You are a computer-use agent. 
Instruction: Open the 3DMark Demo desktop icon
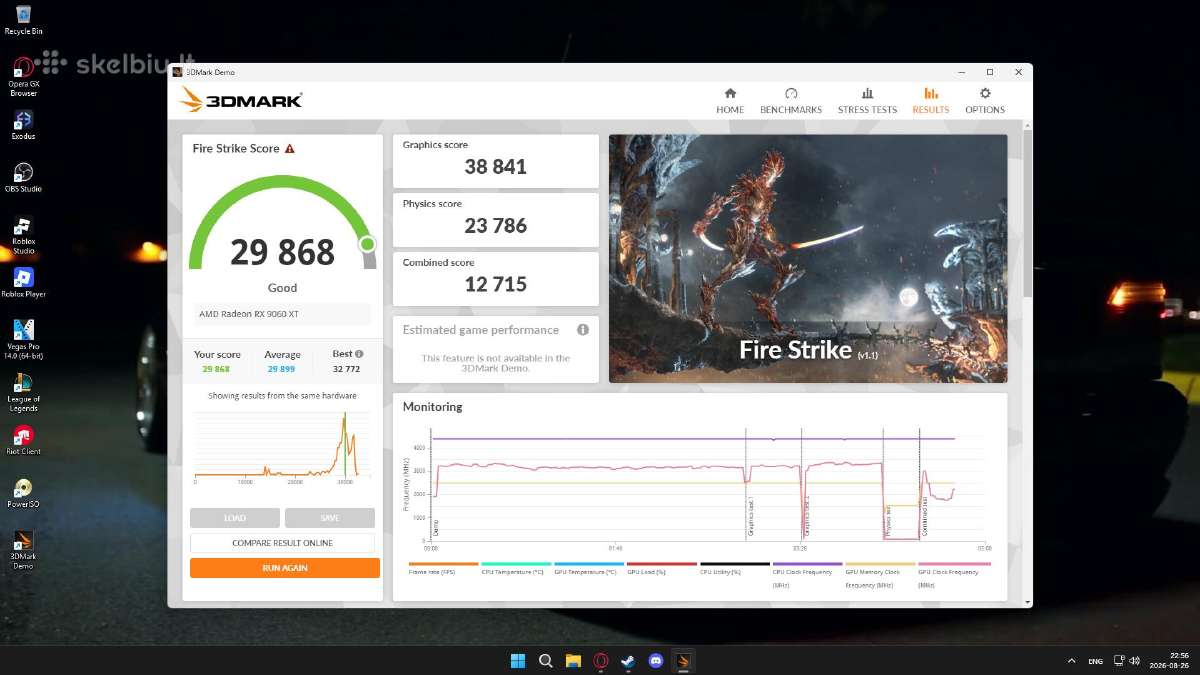[x=23, y=551]
